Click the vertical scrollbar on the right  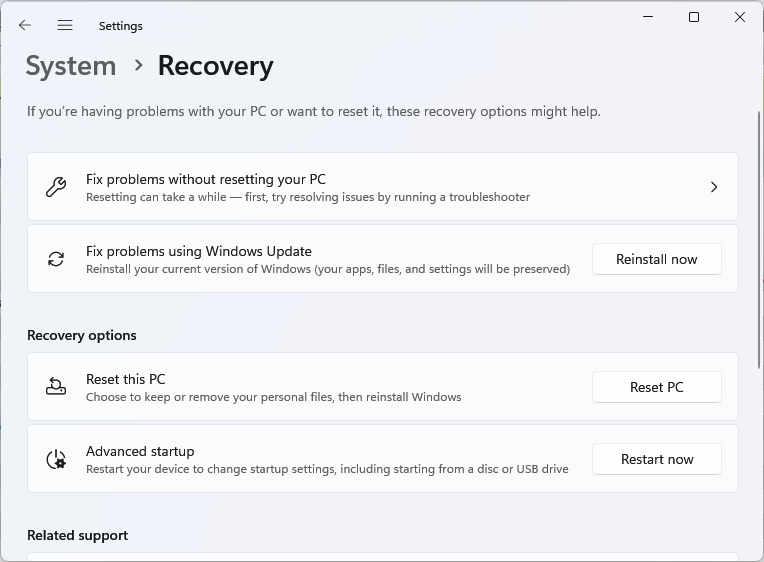[759, 240]
